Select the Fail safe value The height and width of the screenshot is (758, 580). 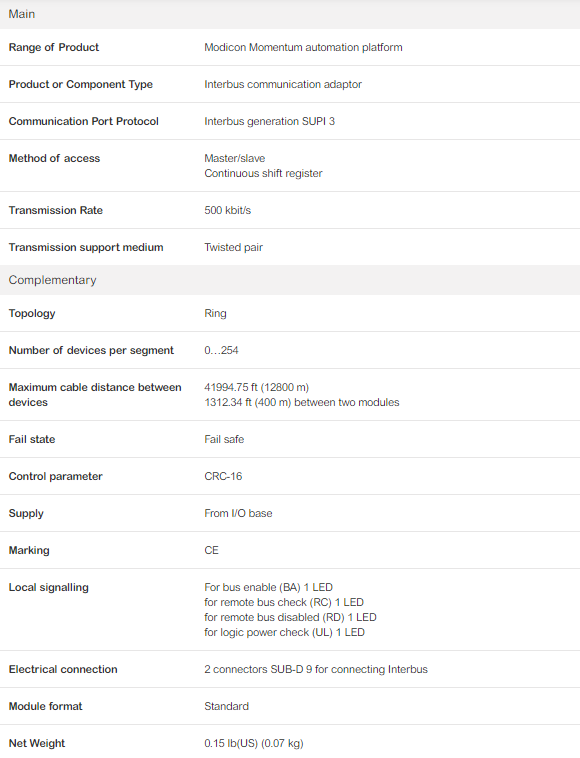tap(224, 439)
